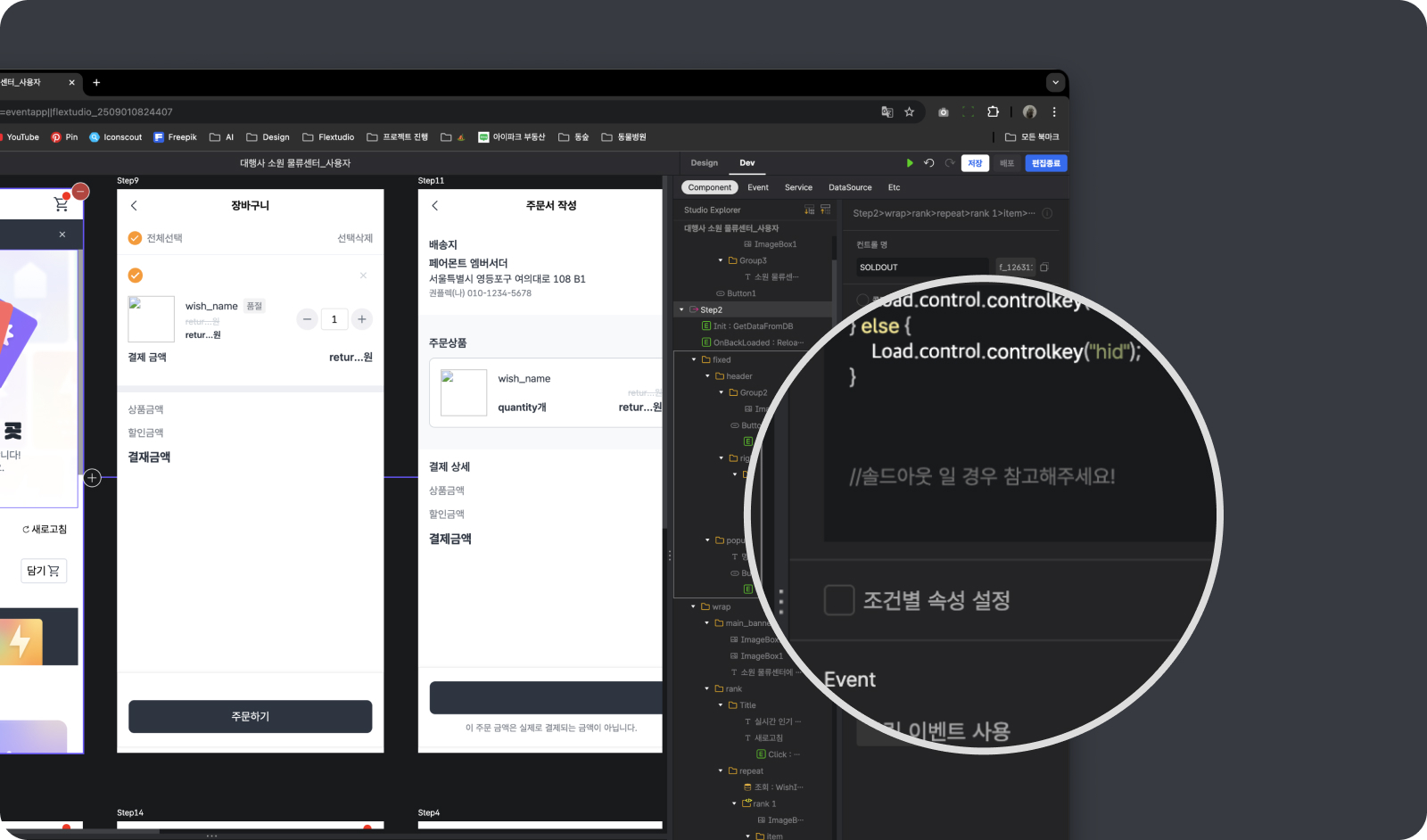The image size is (1427, 840).
Task: Run the app with the green play icon
Action: (910, 163)
